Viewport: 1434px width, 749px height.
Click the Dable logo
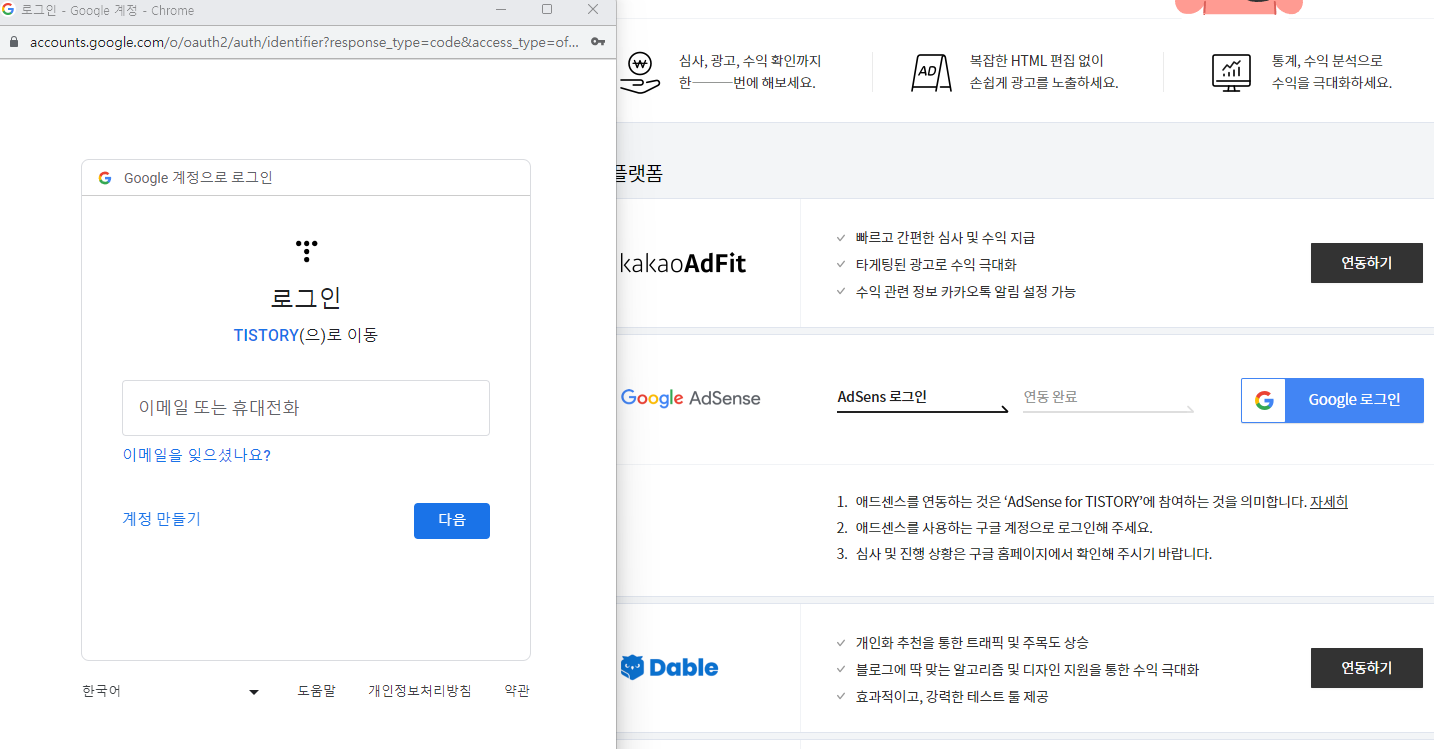coord(669,667)
